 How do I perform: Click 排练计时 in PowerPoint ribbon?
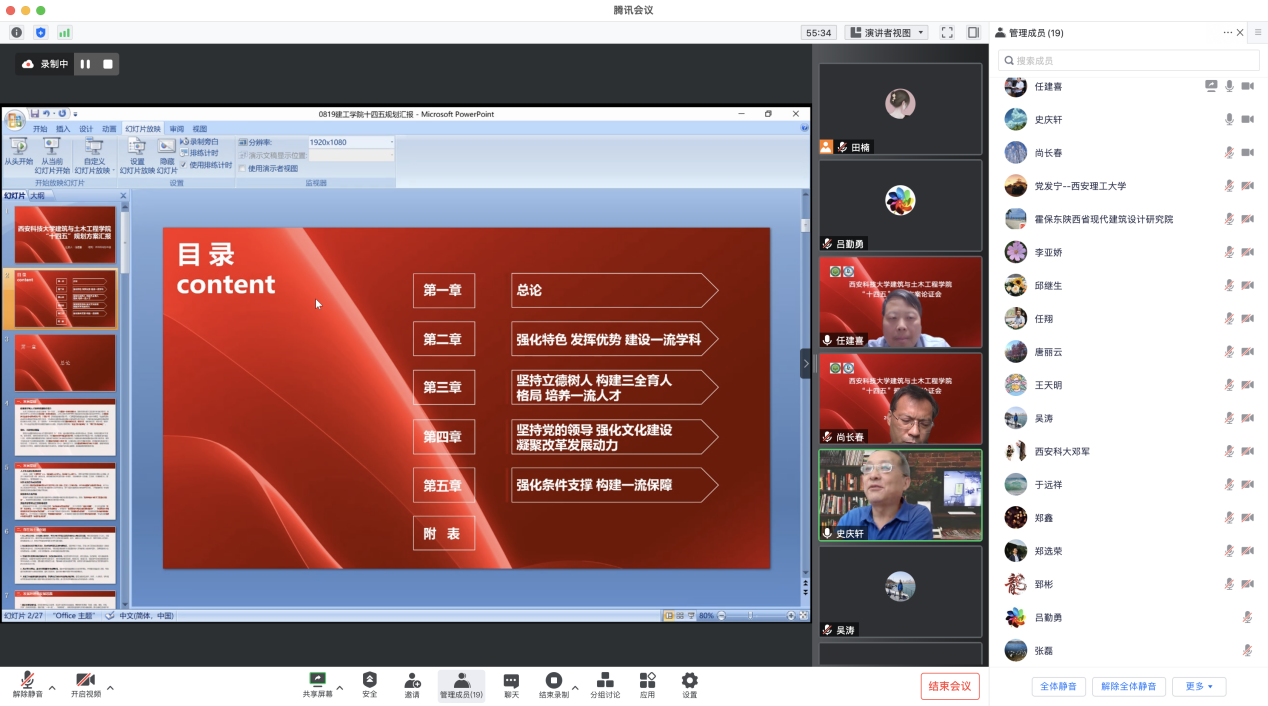click(x=199, y=153)
